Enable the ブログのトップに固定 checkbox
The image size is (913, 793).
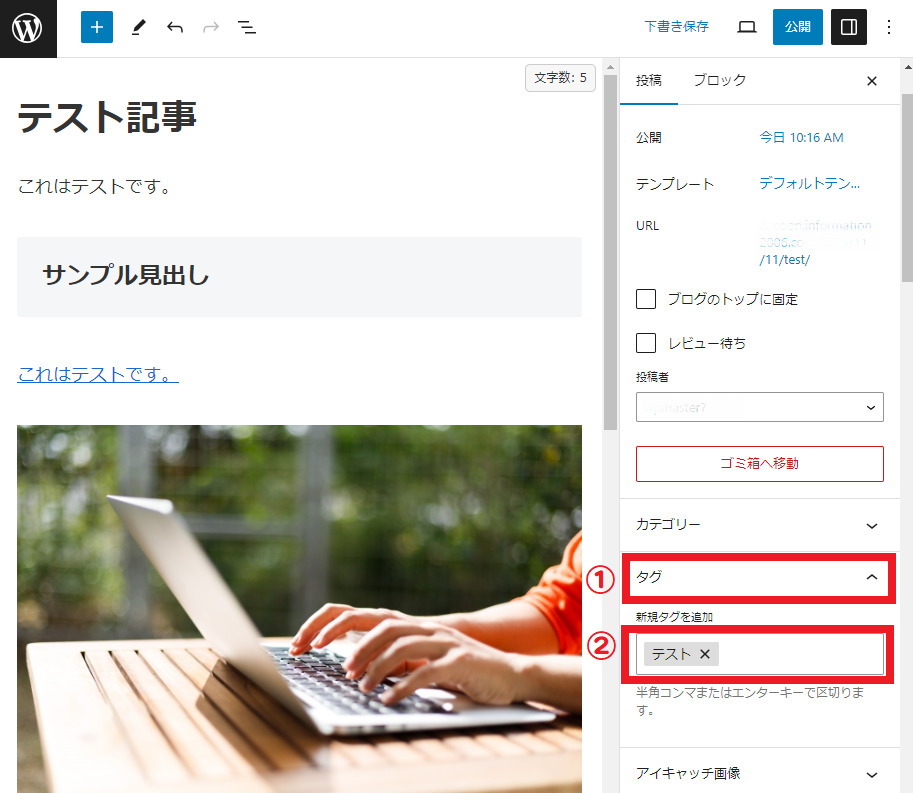coord(647,299)
